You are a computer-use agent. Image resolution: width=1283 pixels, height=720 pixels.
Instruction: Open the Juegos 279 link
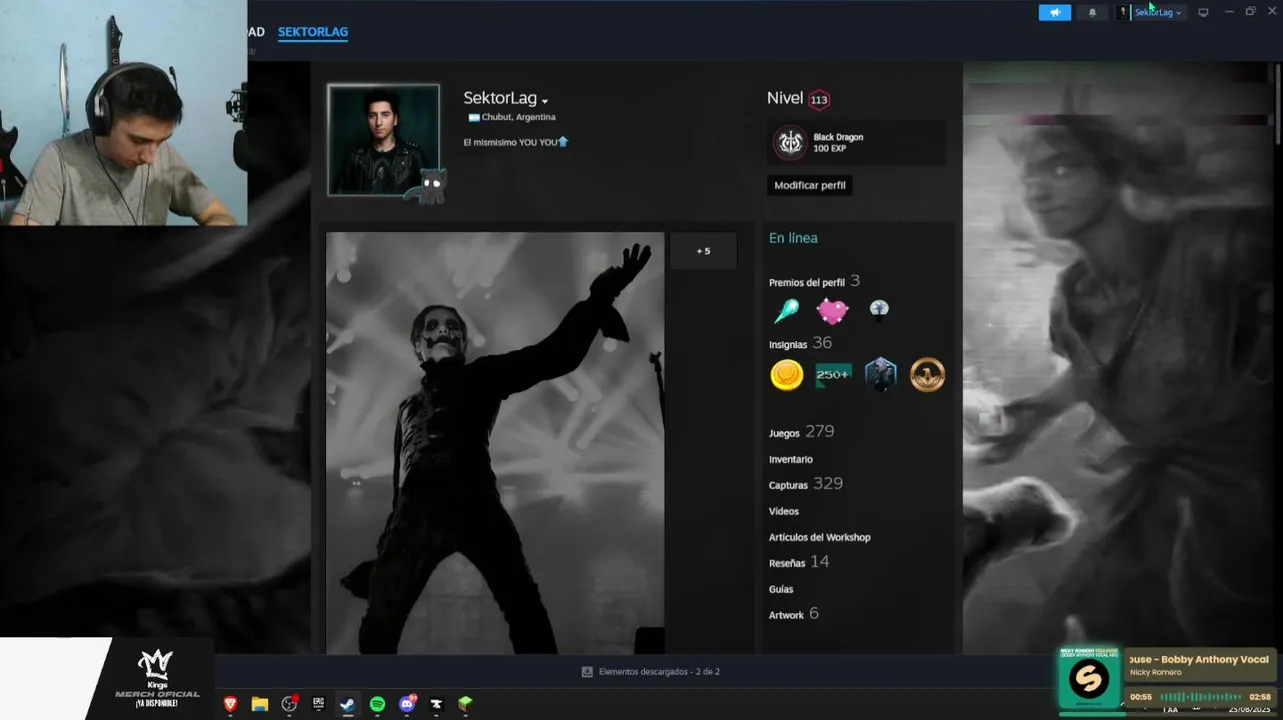click(801, 432)
